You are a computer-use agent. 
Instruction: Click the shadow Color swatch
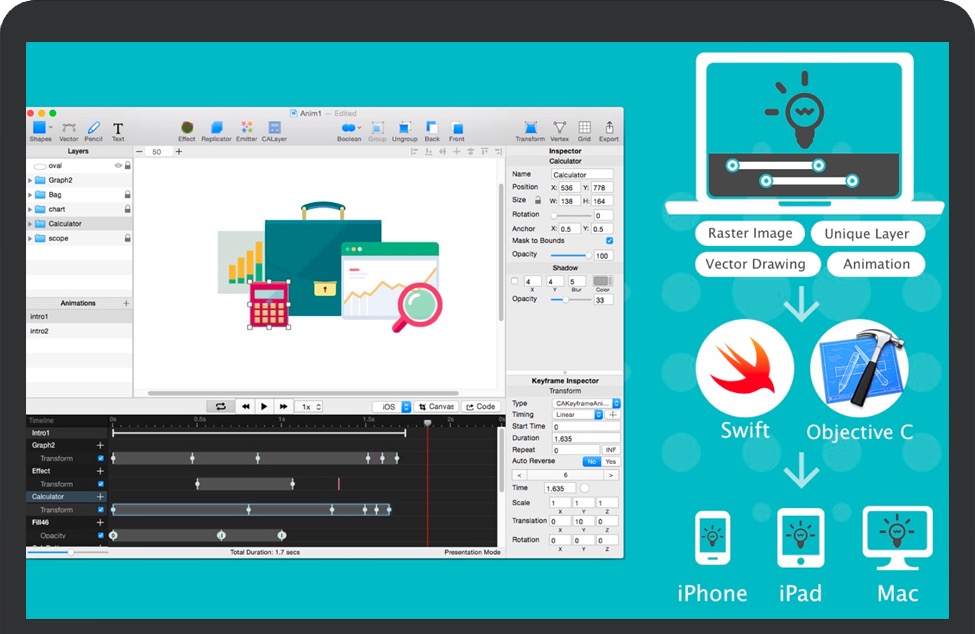(x=601, y=282)
